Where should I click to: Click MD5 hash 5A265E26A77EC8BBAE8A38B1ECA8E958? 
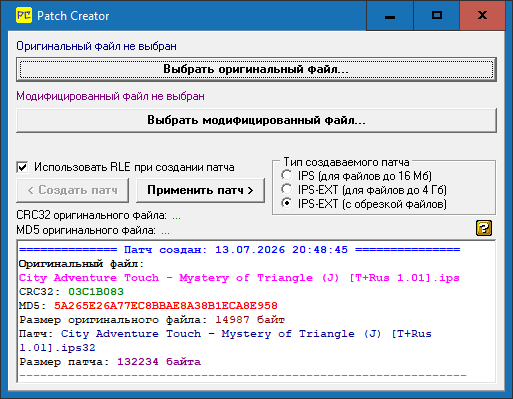point(166,306)
